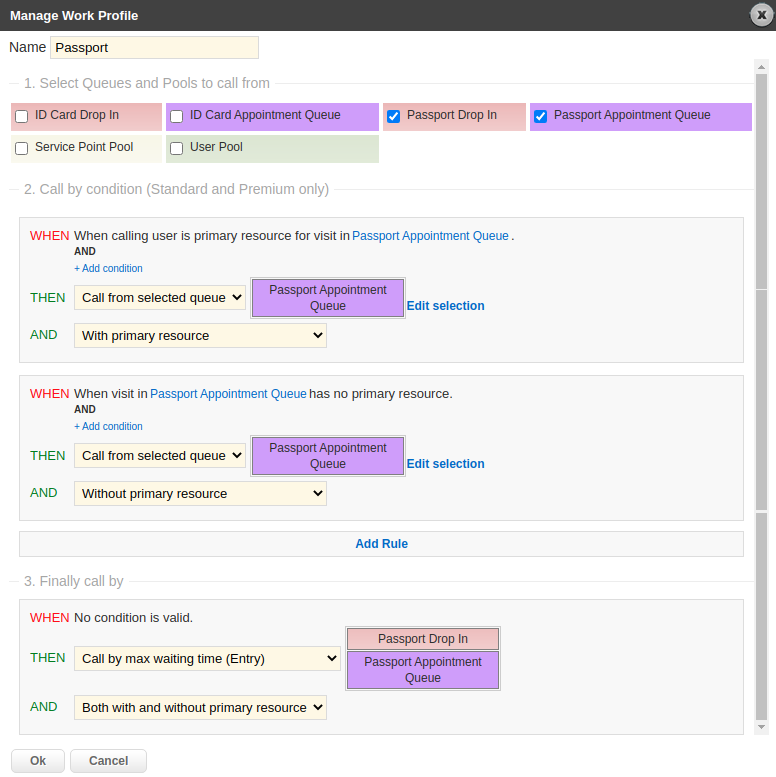Open Call by max waiting time dropdown
The height and width of the screenshot is (777, 776).
[x=207, y=658]
